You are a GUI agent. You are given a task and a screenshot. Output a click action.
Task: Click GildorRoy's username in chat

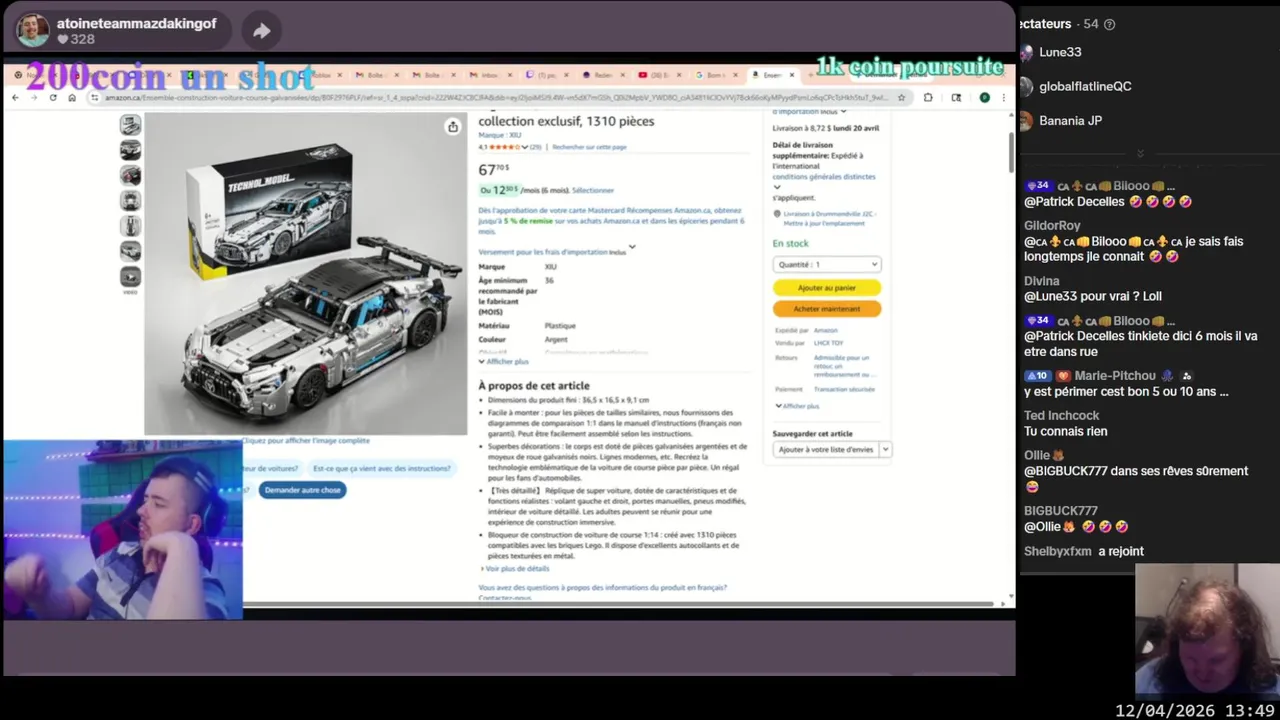1052,226
